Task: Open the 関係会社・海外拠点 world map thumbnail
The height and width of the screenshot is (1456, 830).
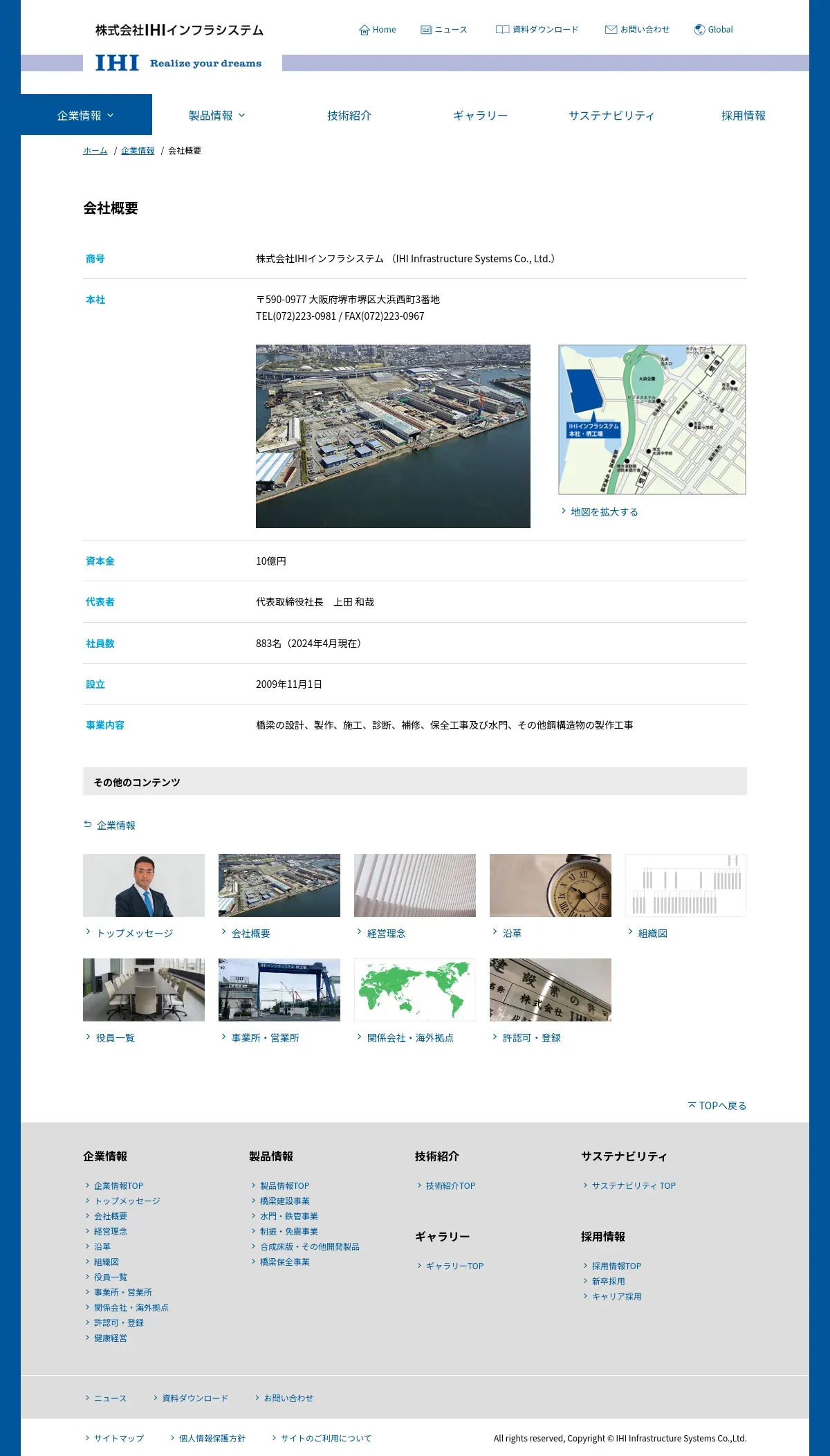Action: coord(415,990)
